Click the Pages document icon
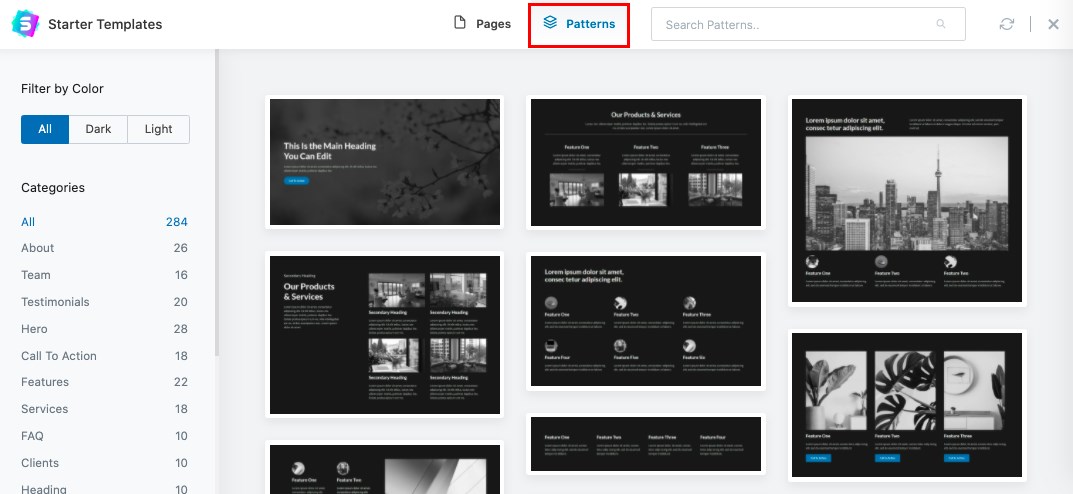Viewport: 1073px width, 494px height. 460,23
